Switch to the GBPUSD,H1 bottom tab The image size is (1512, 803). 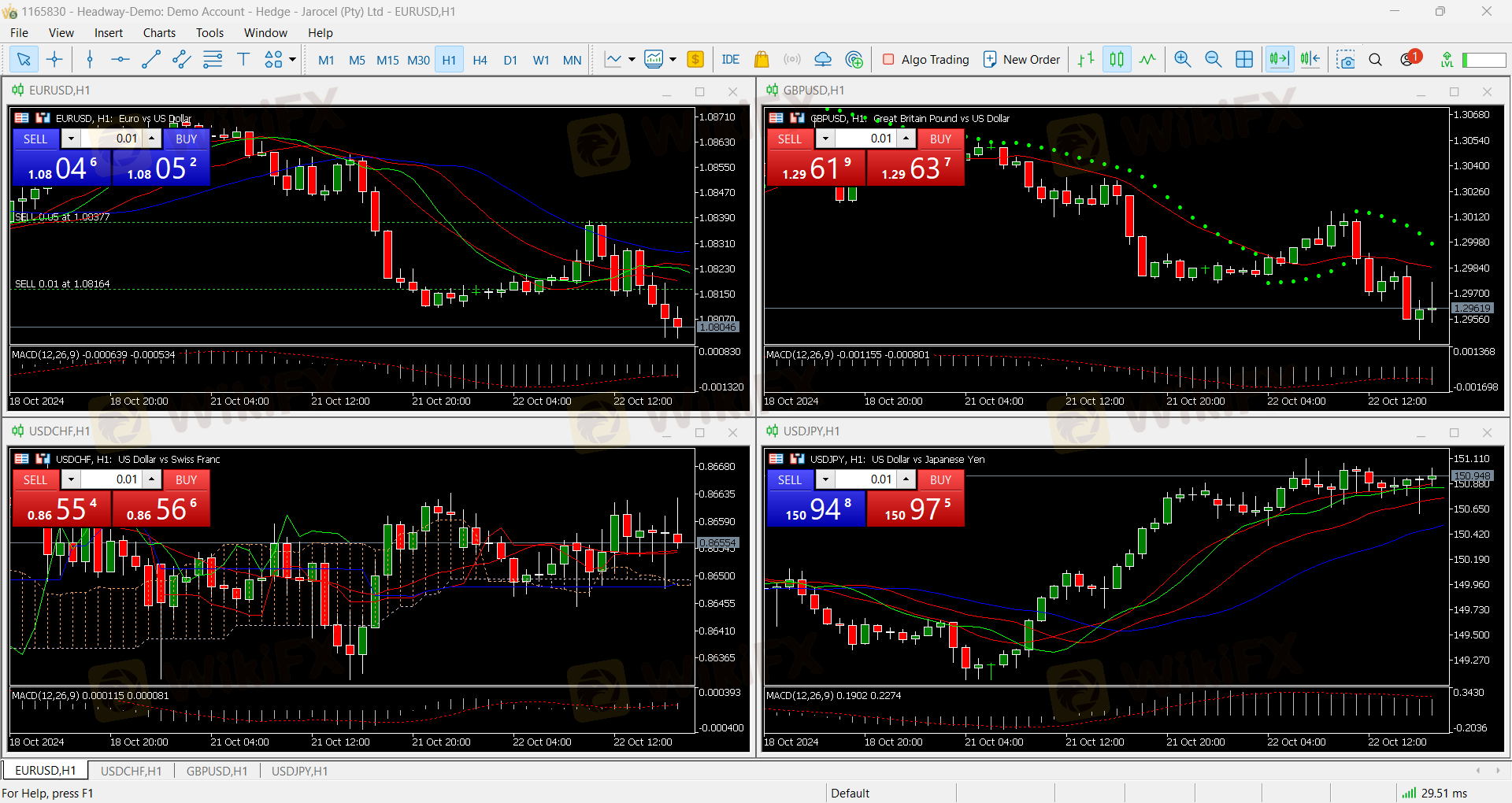pos(217,771)
